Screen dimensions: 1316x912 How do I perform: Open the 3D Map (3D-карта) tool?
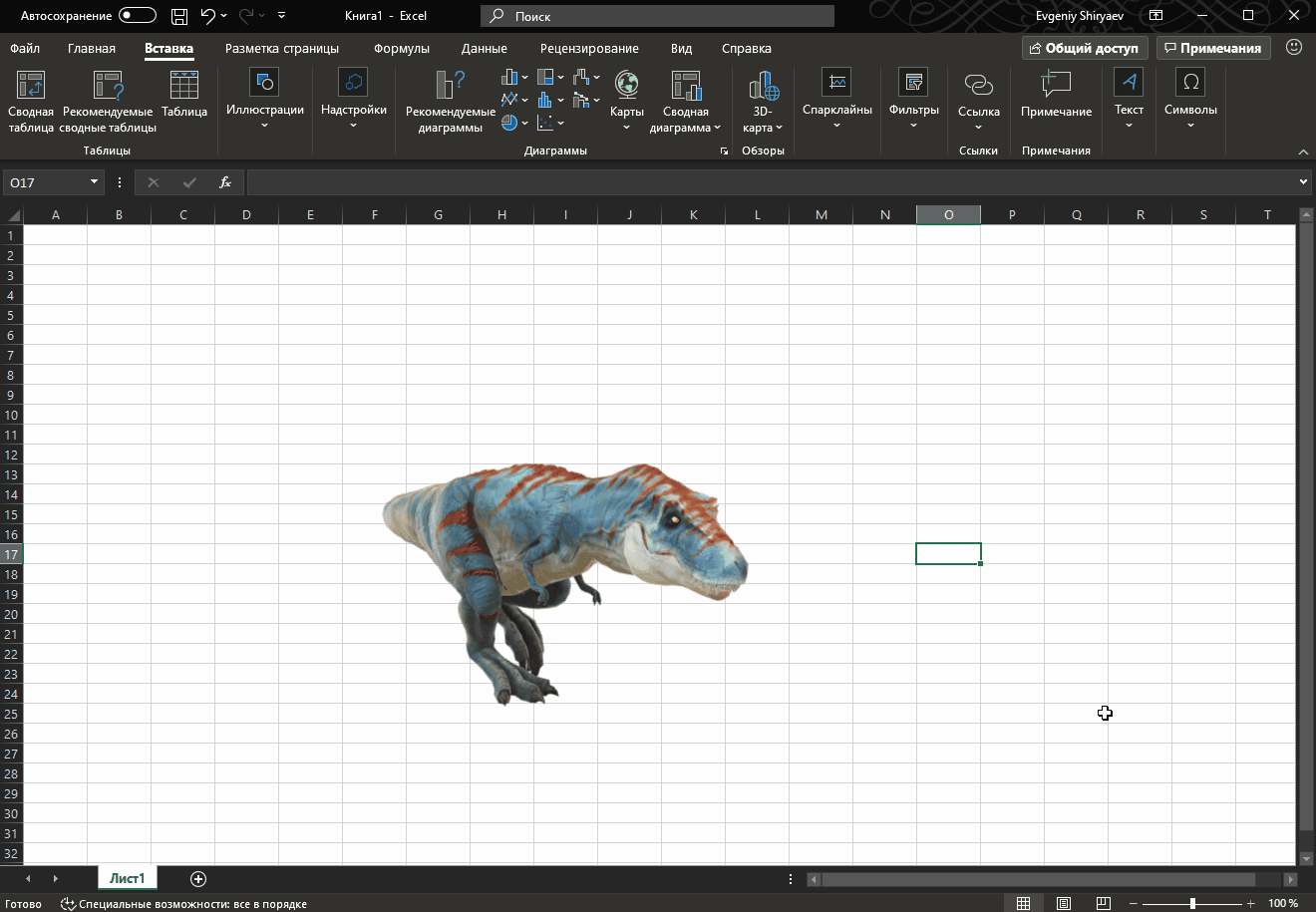tap(763, 102)
